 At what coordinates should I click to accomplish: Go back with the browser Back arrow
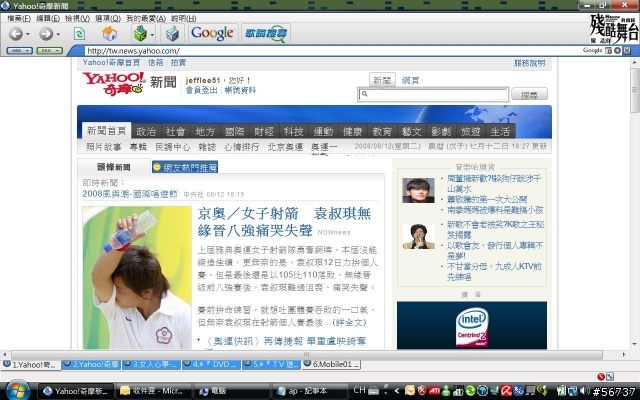(x=16, y=33)
